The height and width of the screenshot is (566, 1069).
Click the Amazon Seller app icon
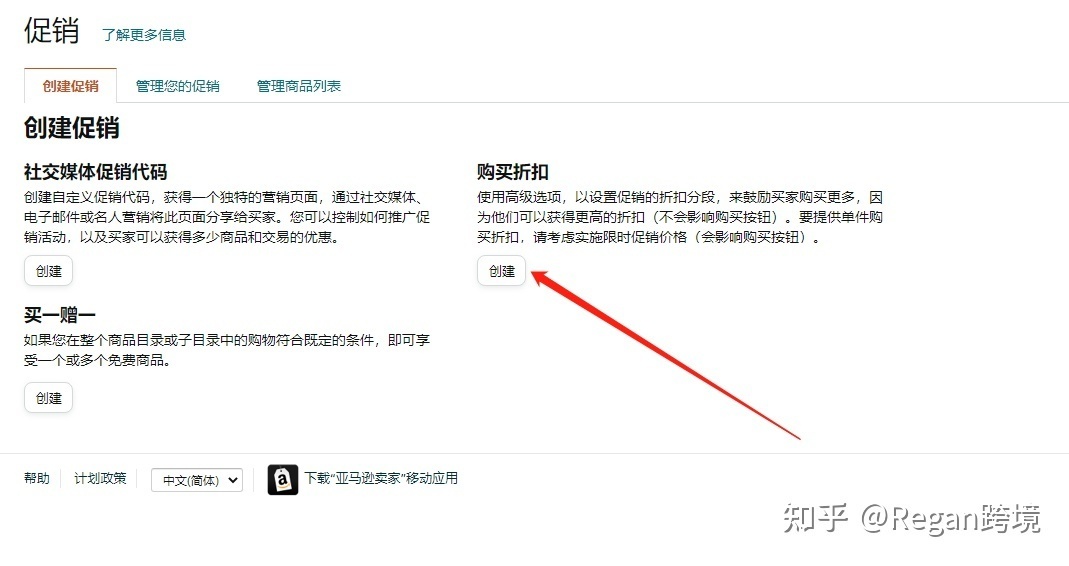(x=282, y=479)
